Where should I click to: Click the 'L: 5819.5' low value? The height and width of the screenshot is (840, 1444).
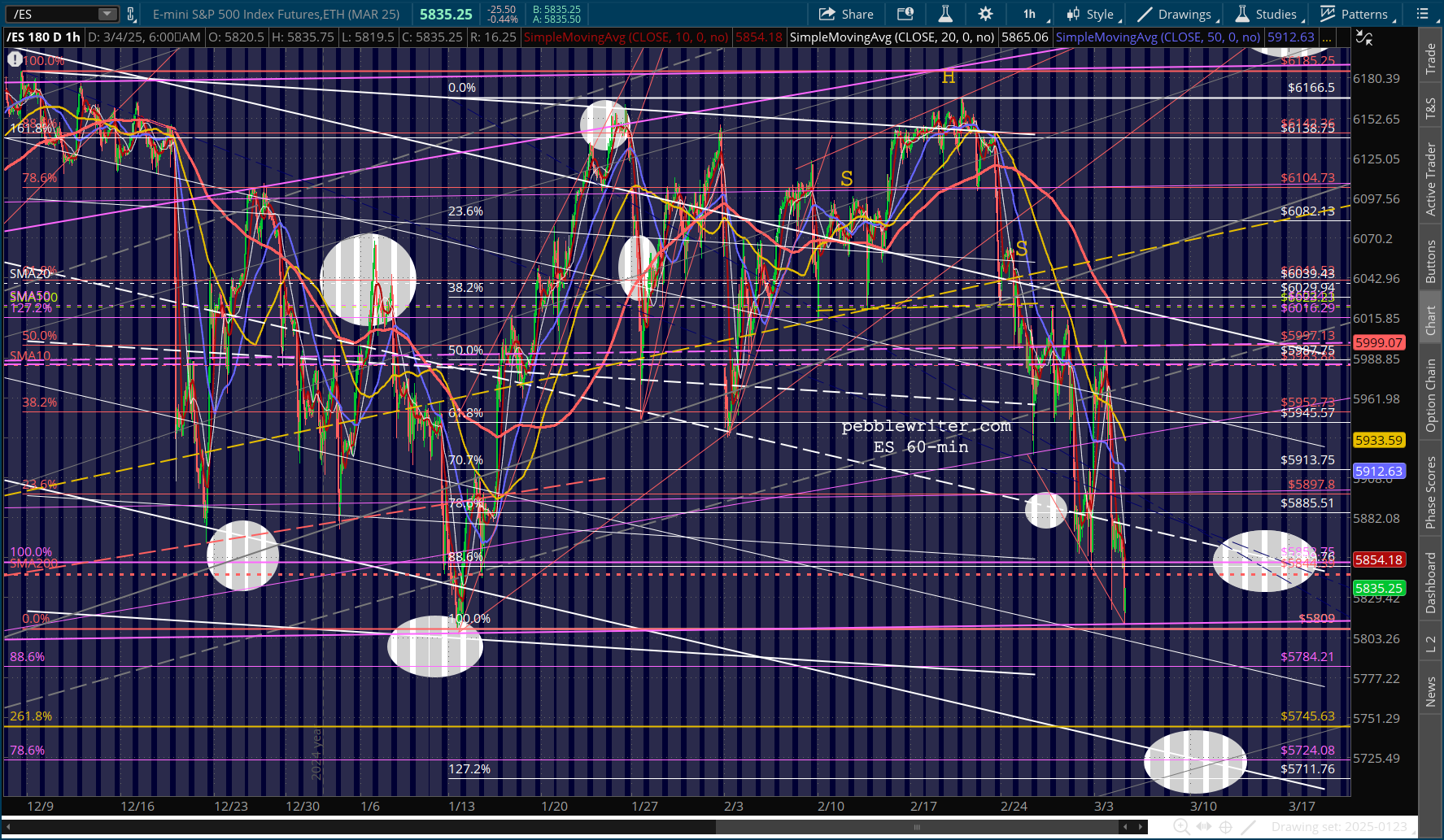pos(368,37)
